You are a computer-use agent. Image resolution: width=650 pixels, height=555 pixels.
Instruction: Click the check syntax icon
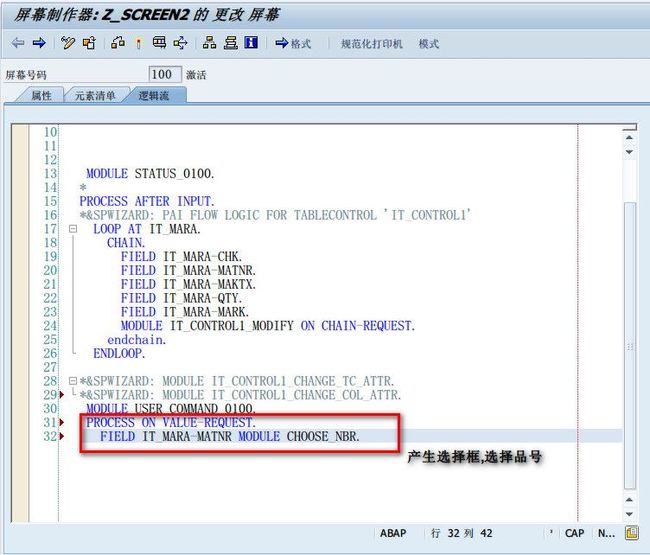coord(118,43)
